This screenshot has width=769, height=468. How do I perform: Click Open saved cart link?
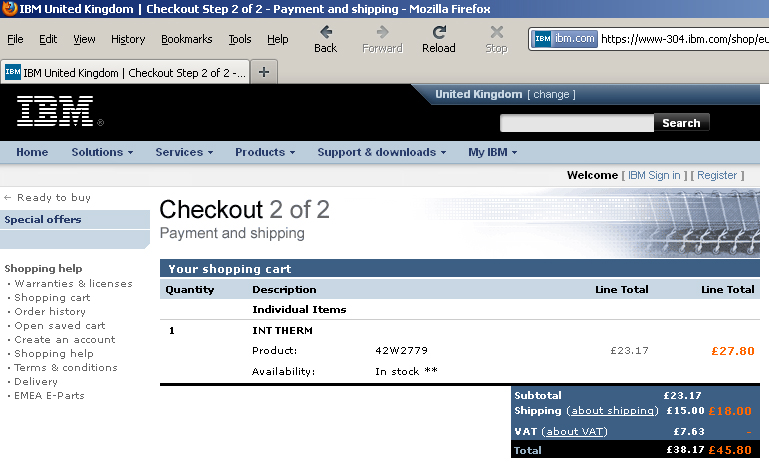tap(60, 326)
